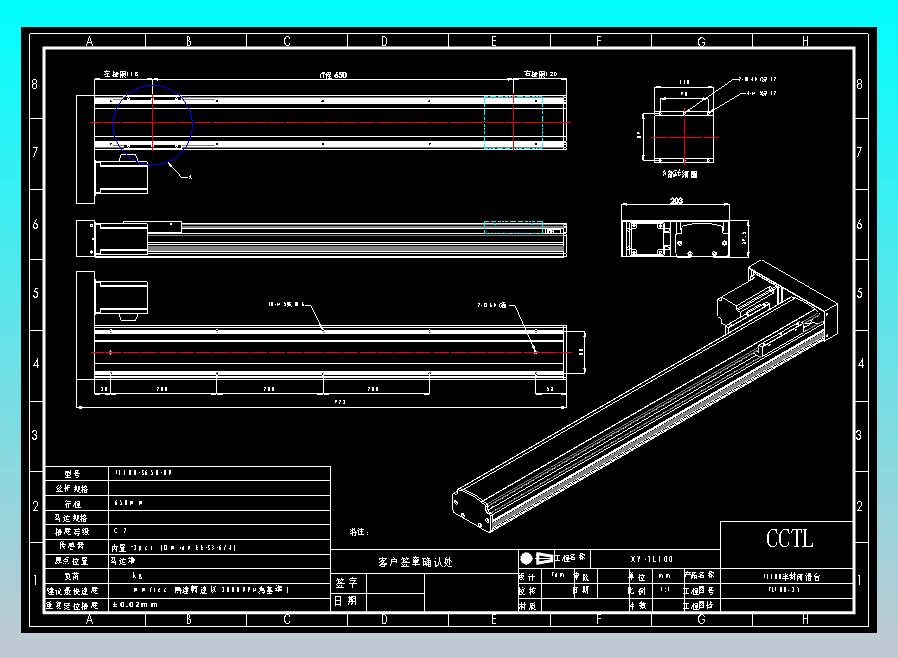
Task: Click the 签字 signature label cell
Action: [x=346, y=583]
